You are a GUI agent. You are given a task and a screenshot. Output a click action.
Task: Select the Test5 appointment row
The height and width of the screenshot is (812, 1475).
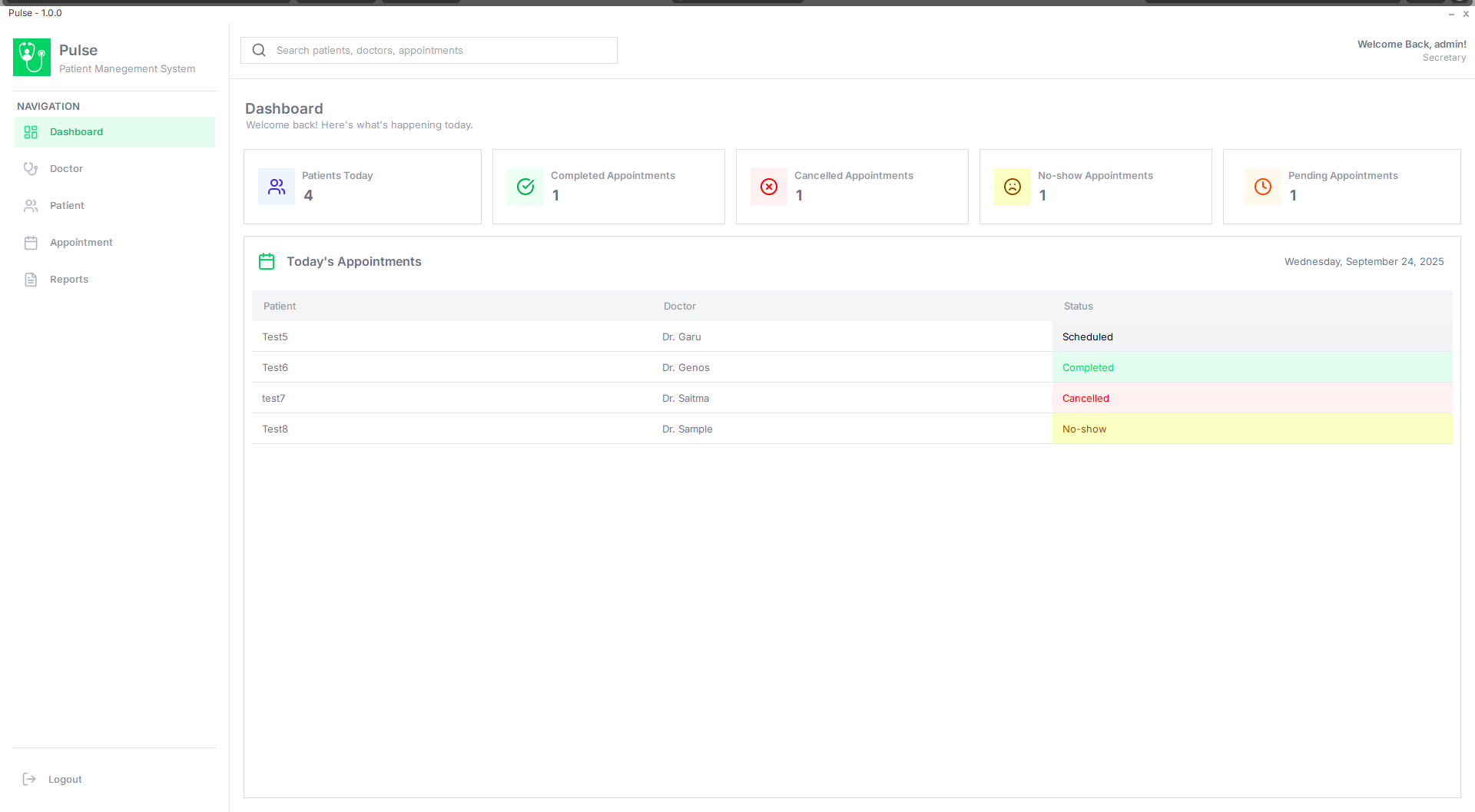pyautogui.click(x=275, y=337)
